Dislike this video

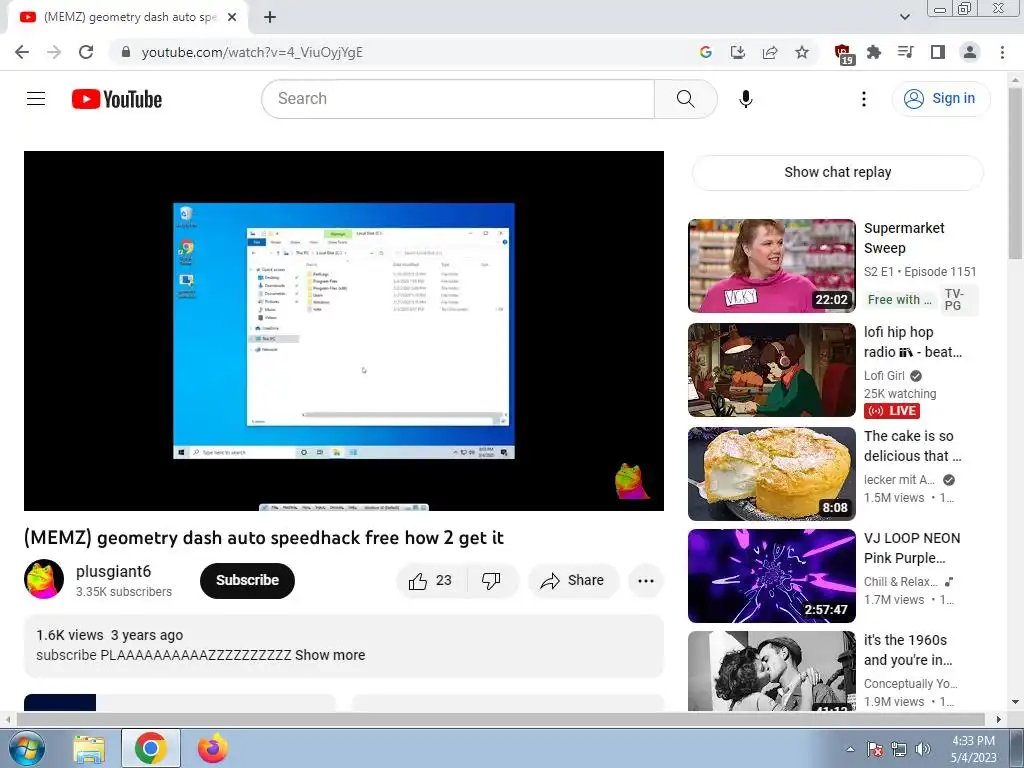pos(492,581)
